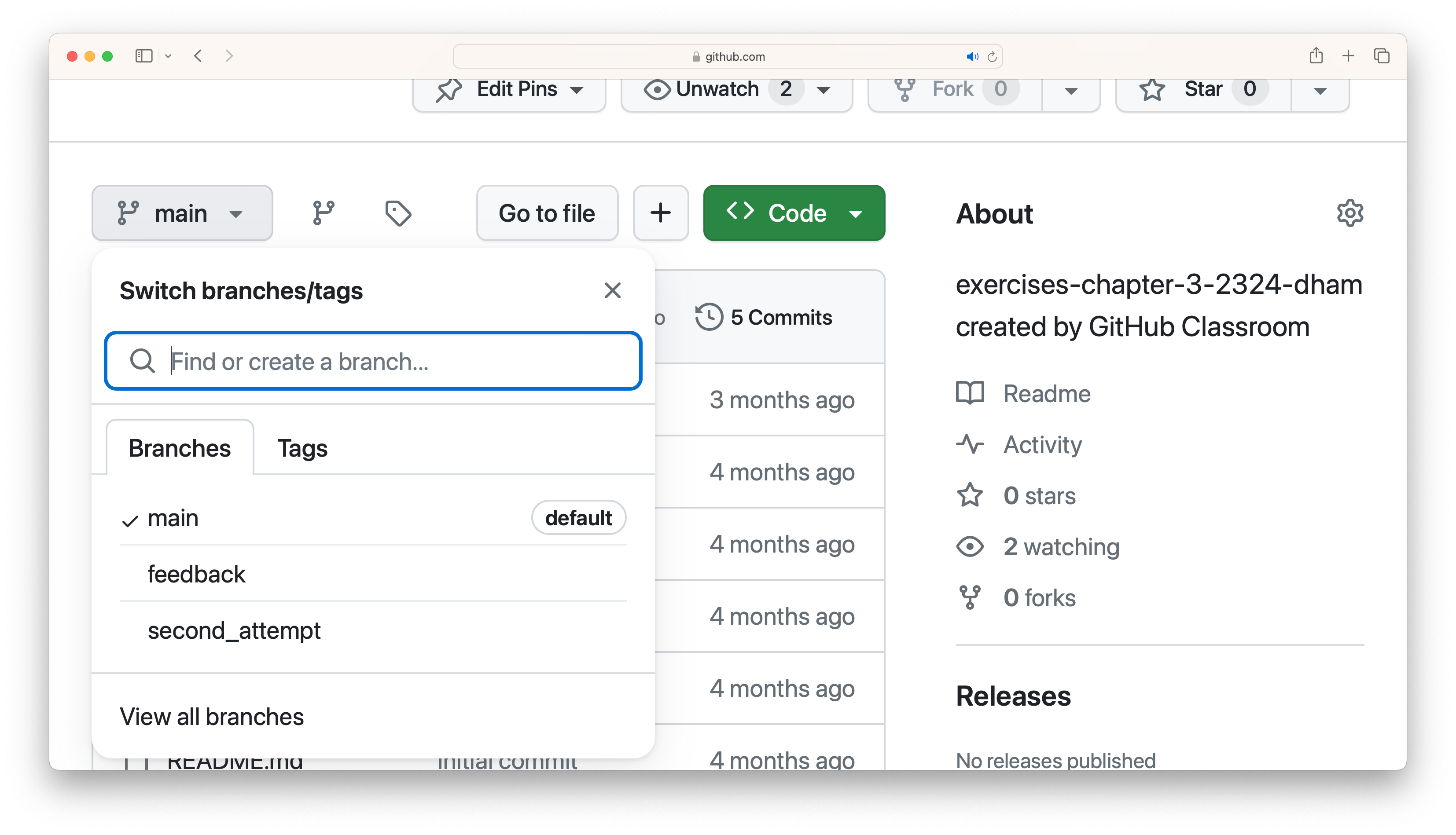Click the github.com address bar
Screen dimensions: 1456x835
(x=728, y=56)
